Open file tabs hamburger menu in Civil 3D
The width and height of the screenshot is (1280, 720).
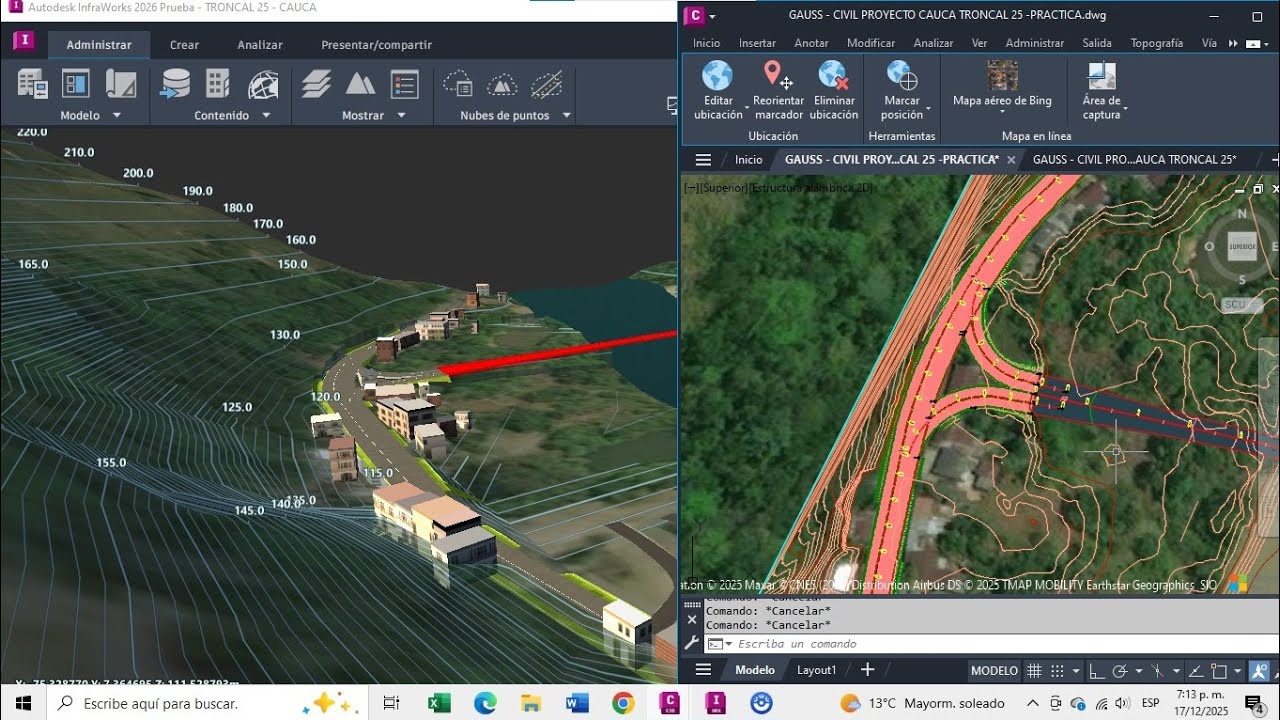click(x=703, y=160)
